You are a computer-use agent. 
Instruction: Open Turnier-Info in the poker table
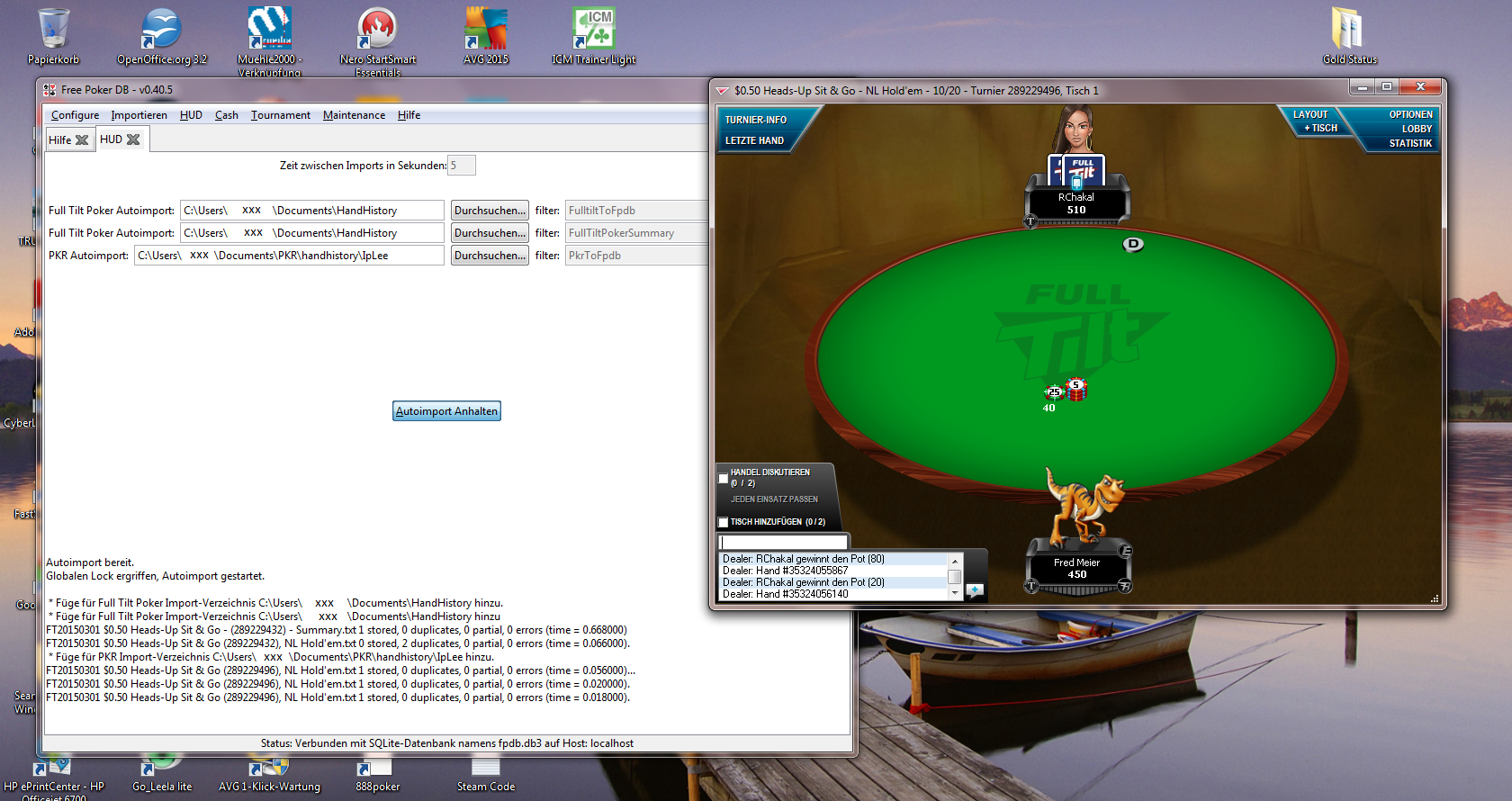[756, 120]
